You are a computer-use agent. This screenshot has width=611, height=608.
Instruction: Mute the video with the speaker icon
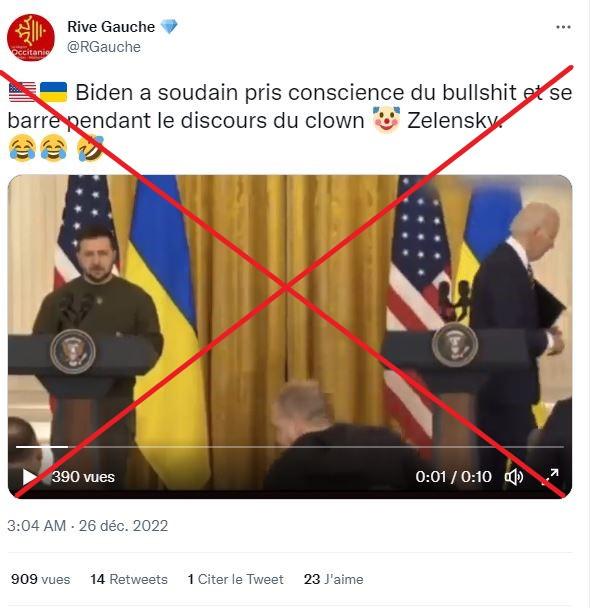pyautogui.click(x=514, y=477)
